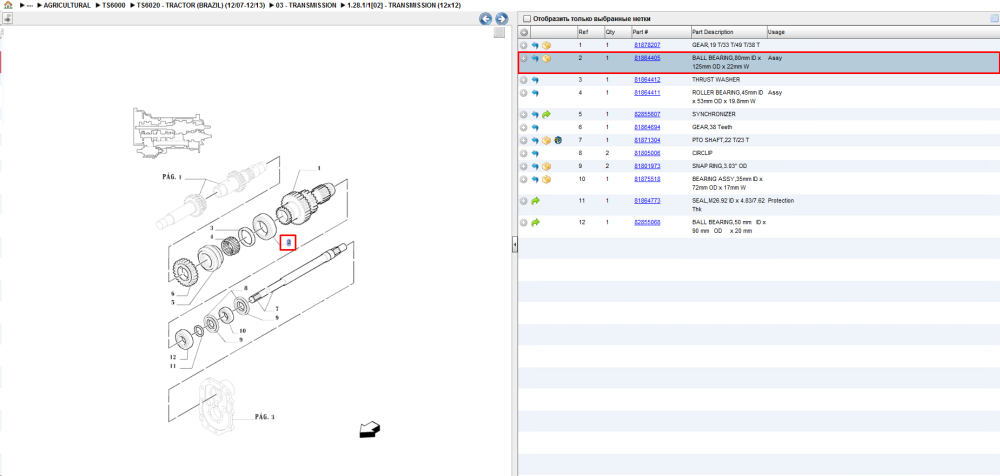Image resolution: width=1000 pixels, height=476 pixels.
Task: Select callout 12 on the diagram
Action: [172, 357]
